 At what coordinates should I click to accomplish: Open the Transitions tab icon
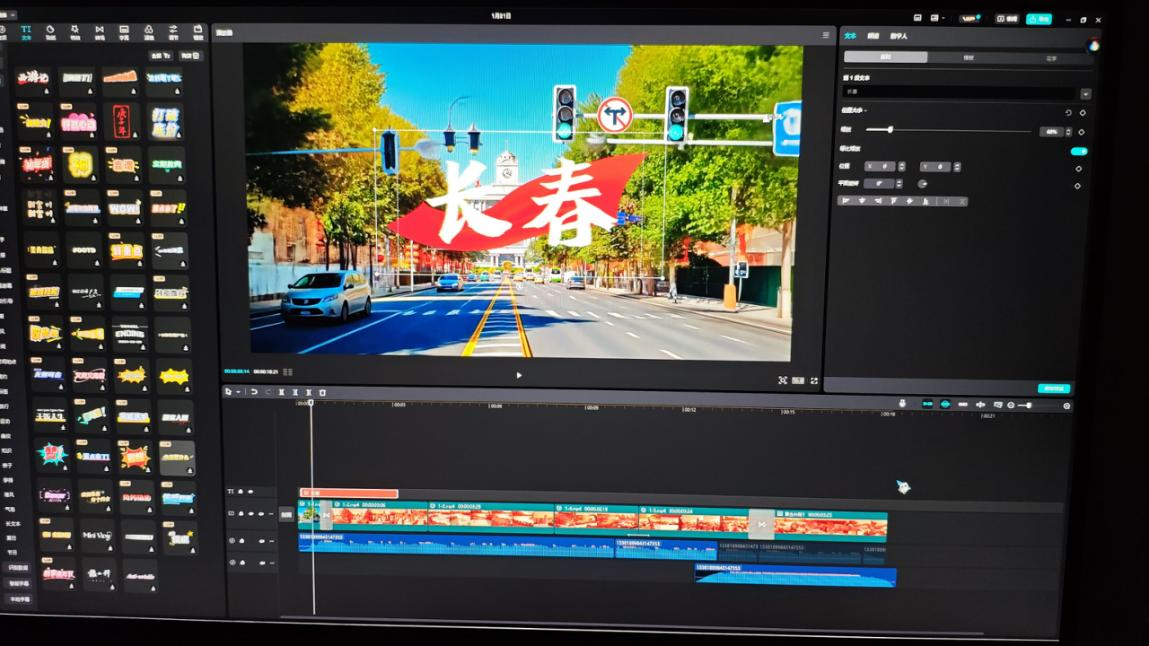99,33
